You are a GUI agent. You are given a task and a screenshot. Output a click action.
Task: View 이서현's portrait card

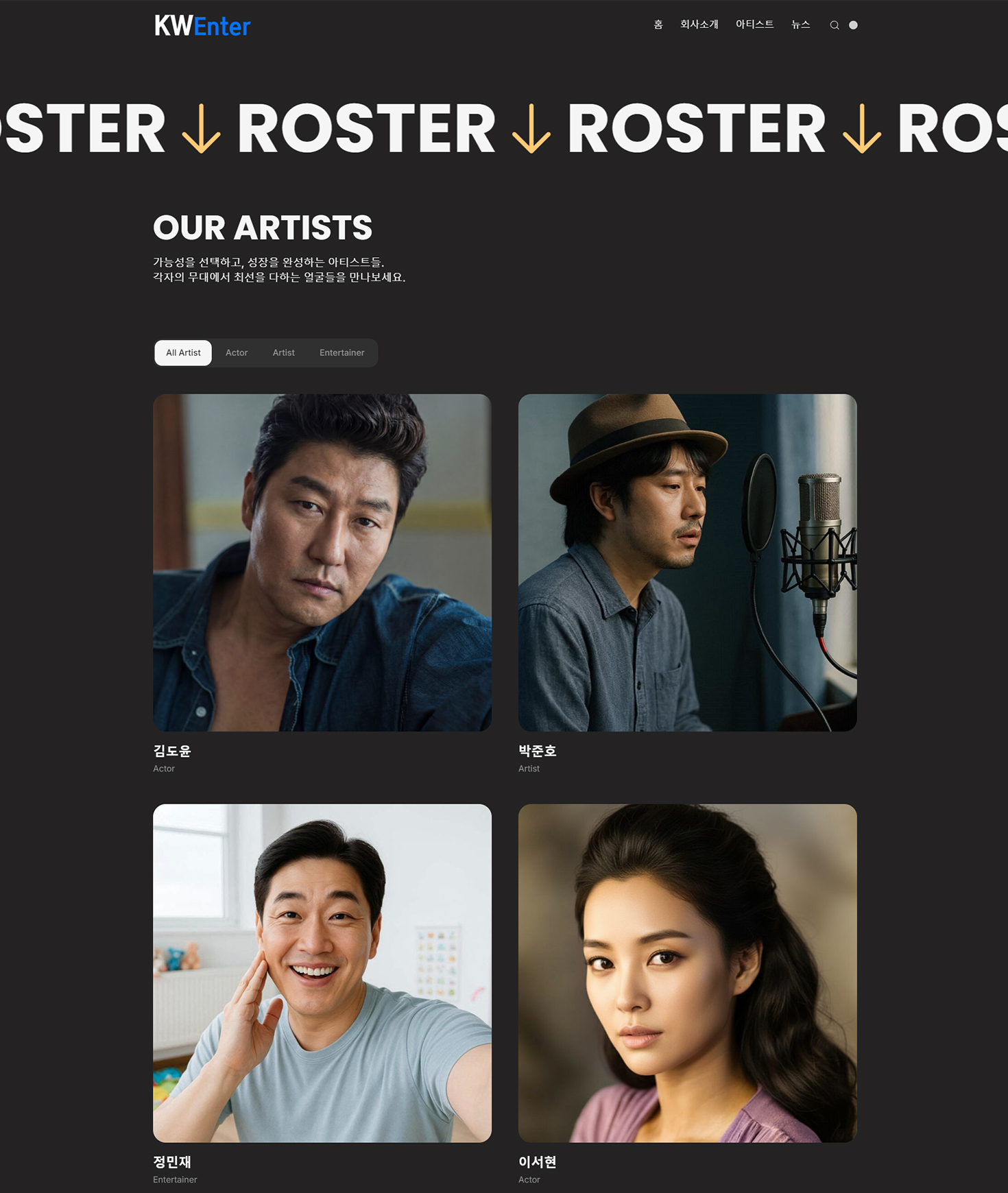tap(688, 973)
